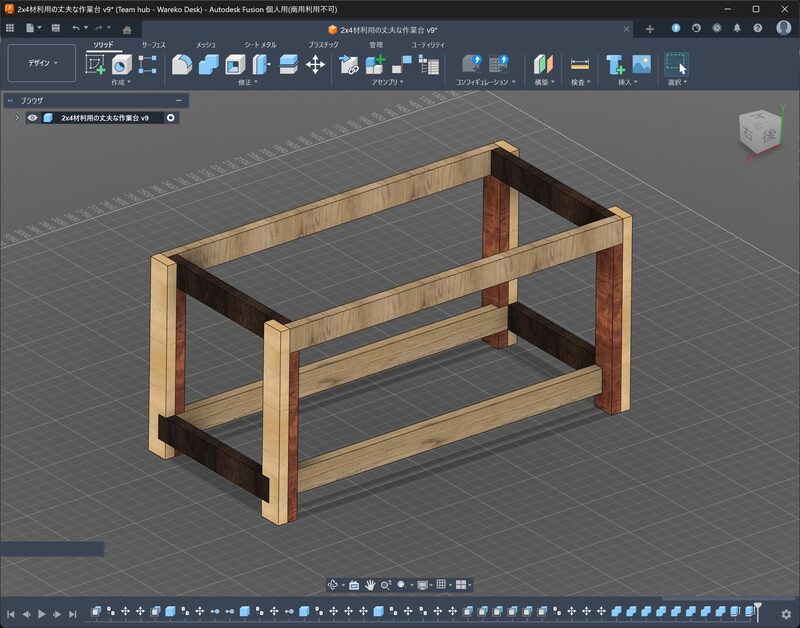Click the Create Sketch tool icon
Screen dimensions: 800x628
[96, 65]
